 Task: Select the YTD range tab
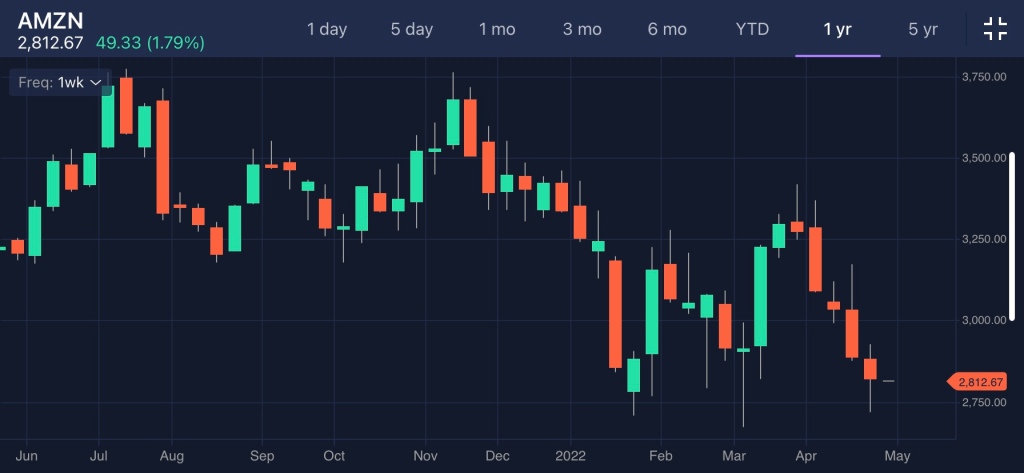click(752, 29)
